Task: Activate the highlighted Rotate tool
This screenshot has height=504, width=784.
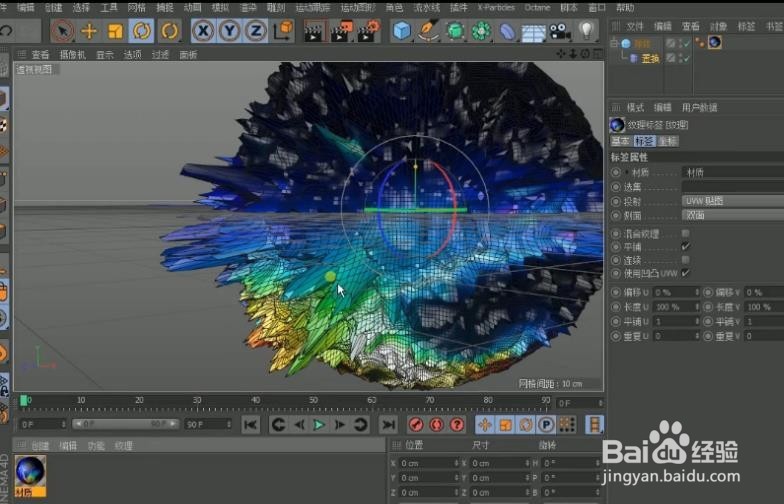Action: 142,31
